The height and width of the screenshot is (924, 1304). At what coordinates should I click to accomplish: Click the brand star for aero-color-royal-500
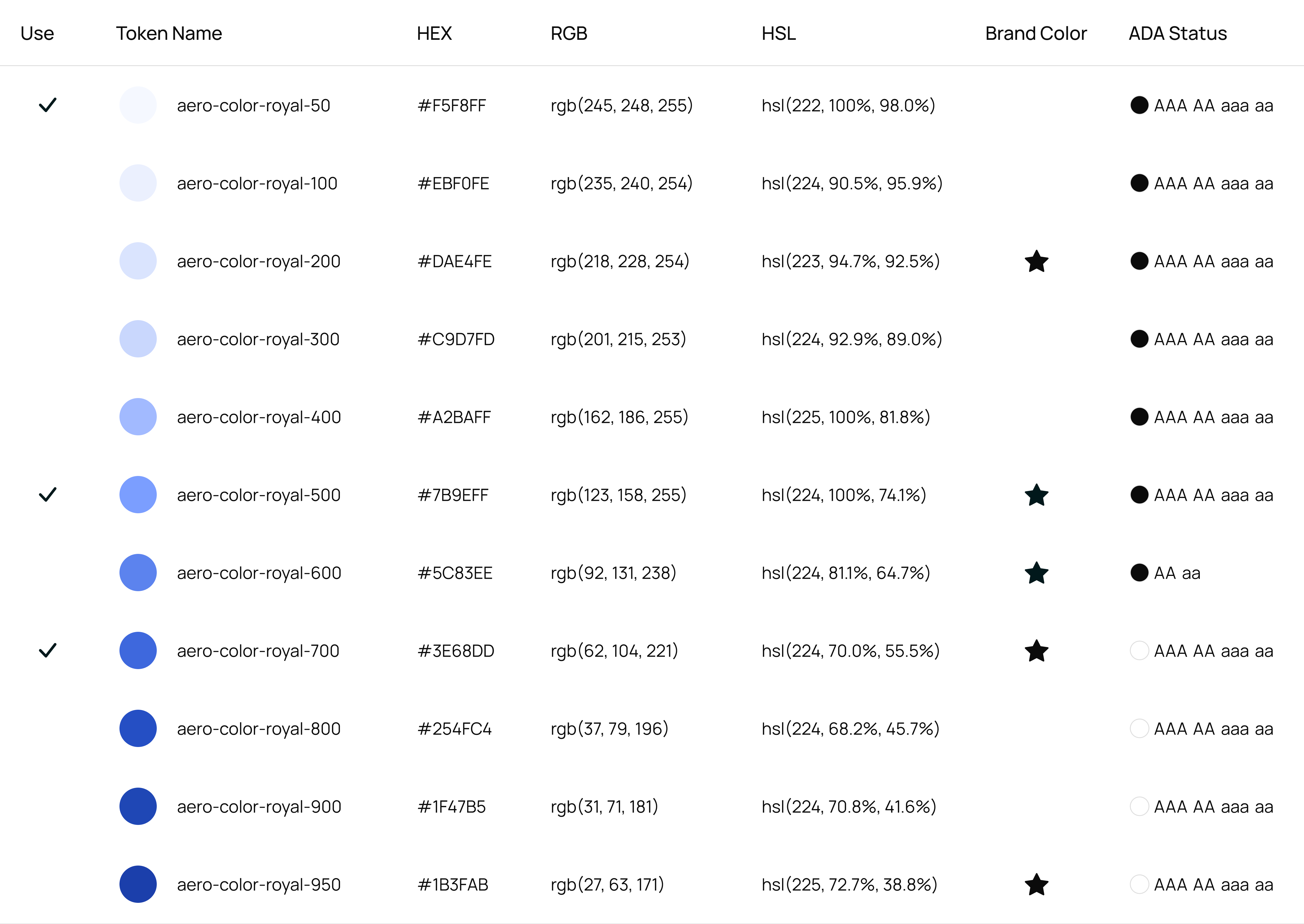point(1037,495)
